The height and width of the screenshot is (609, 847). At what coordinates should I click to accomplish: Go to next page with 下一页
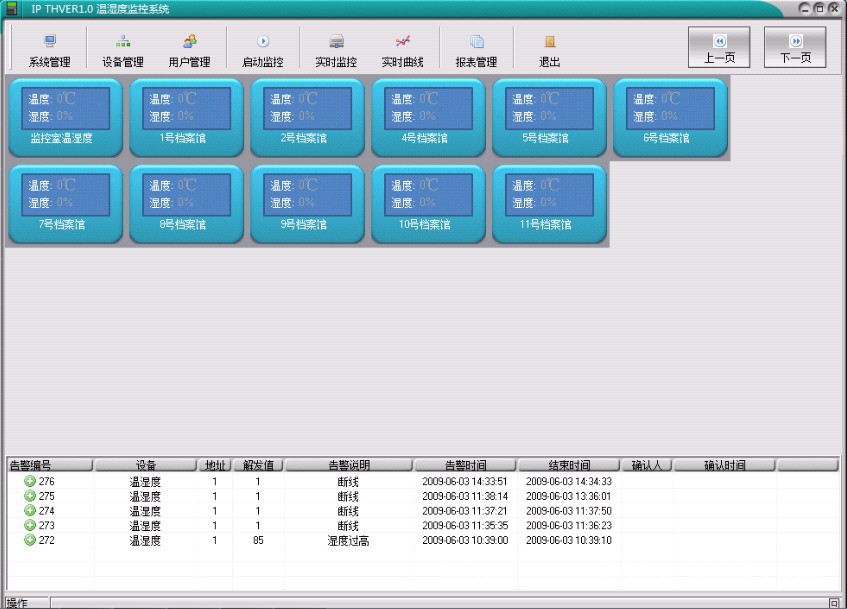pos(795,48)
